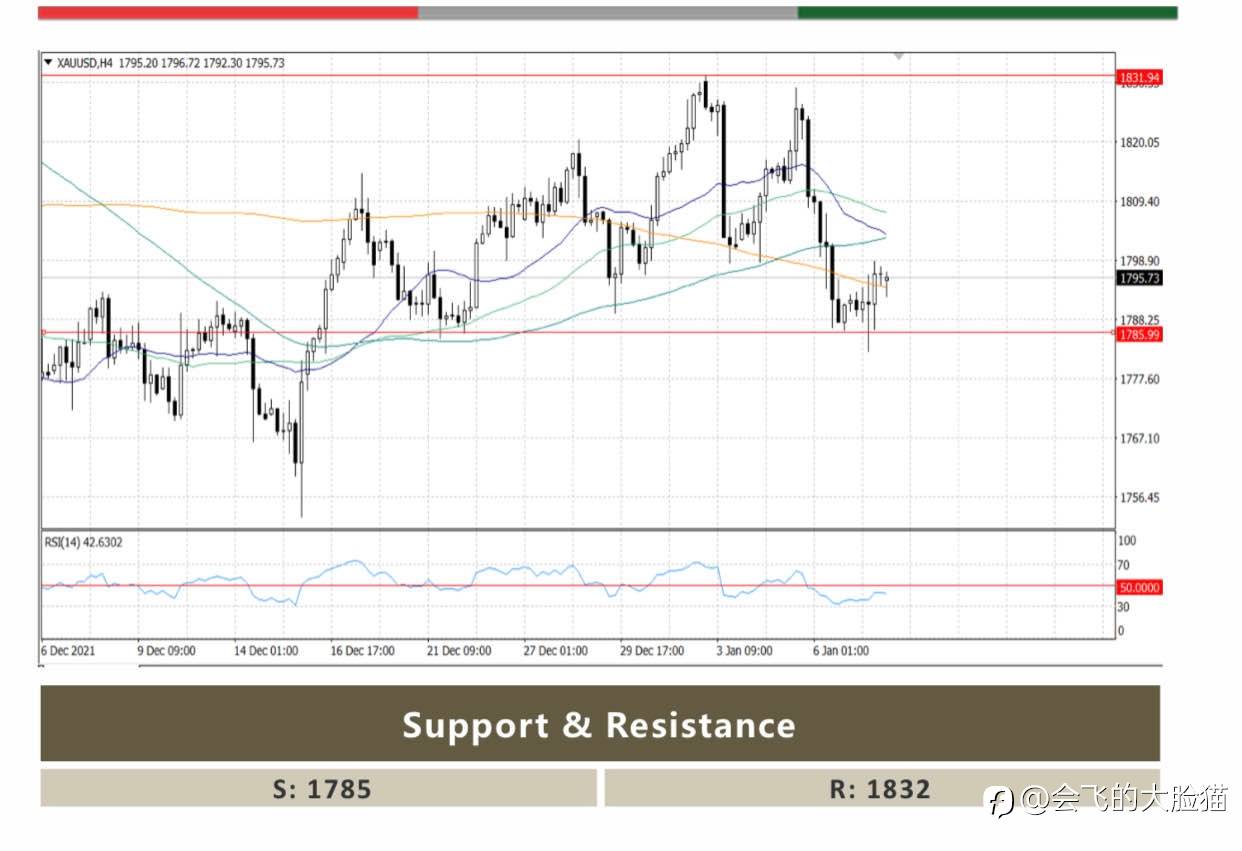Click the red 50.0000 RSI level tag

1140,588
